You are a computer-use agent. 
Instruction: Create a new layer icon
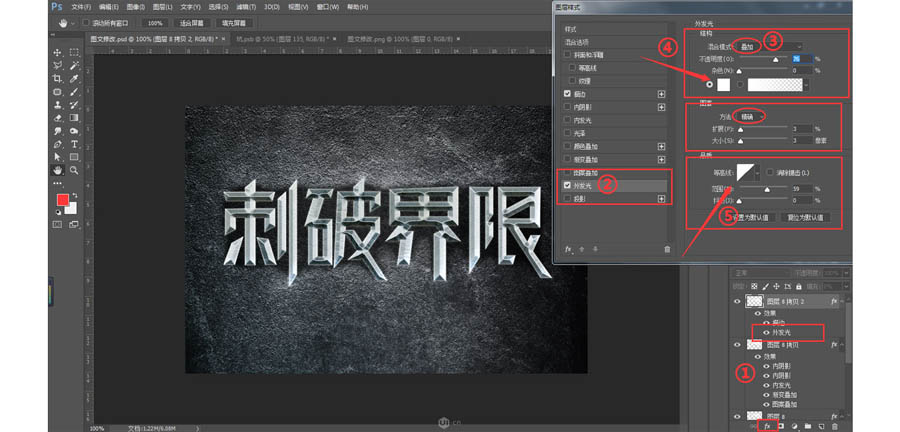click(821, 426)
